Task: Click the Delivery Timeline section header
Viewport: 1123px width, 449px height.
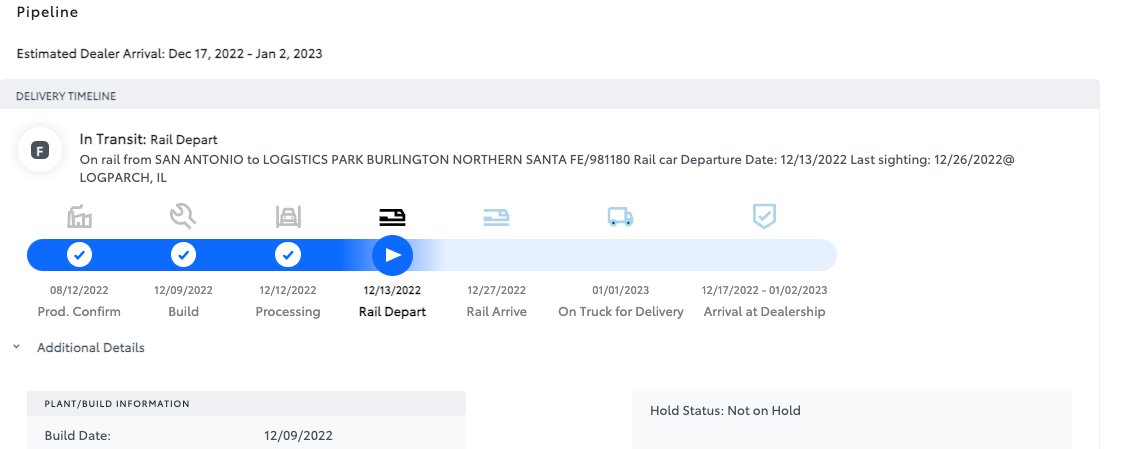Action: 66,96
